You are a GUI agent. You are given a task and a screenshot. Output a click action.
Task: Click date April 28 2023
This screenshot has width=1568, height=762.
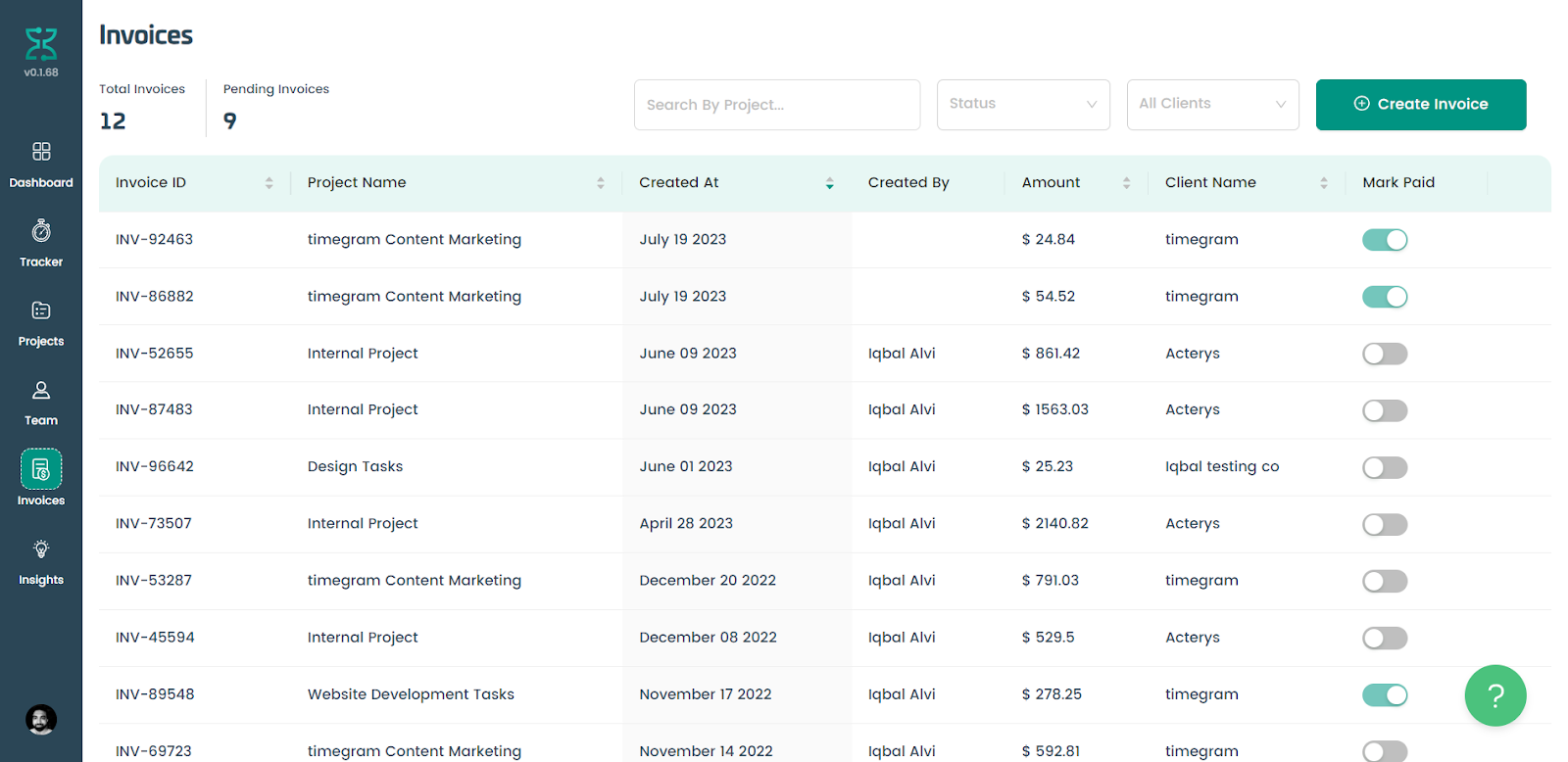[x=686, y=524]
